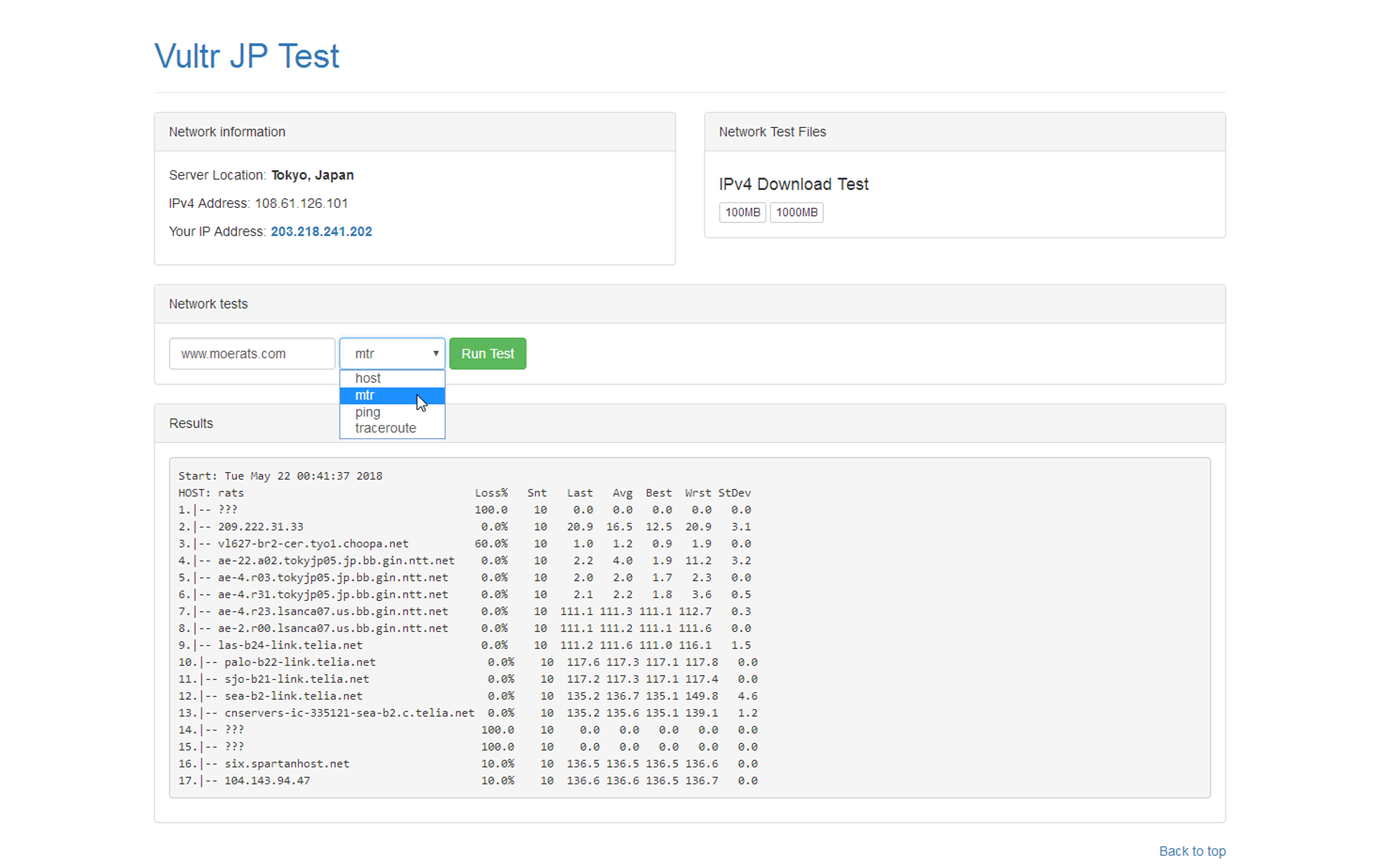
Task: Click the Server Location Tokyo, Japan text
Action: [261, 175]
